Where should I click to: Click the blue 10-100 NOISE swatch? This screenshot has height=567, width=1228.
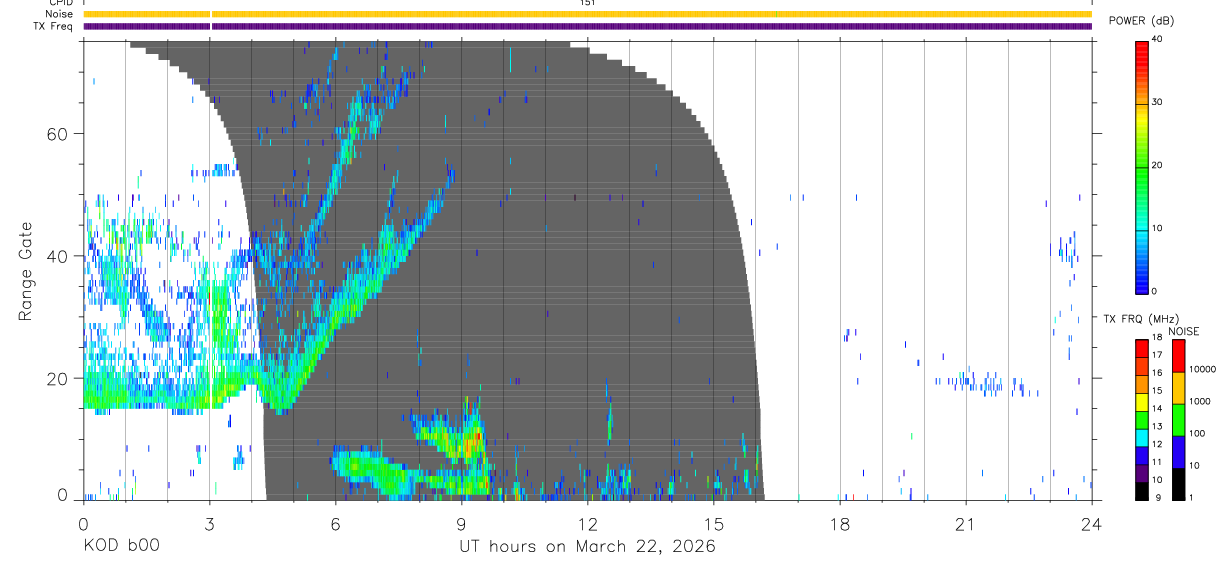click(1179, 452)
